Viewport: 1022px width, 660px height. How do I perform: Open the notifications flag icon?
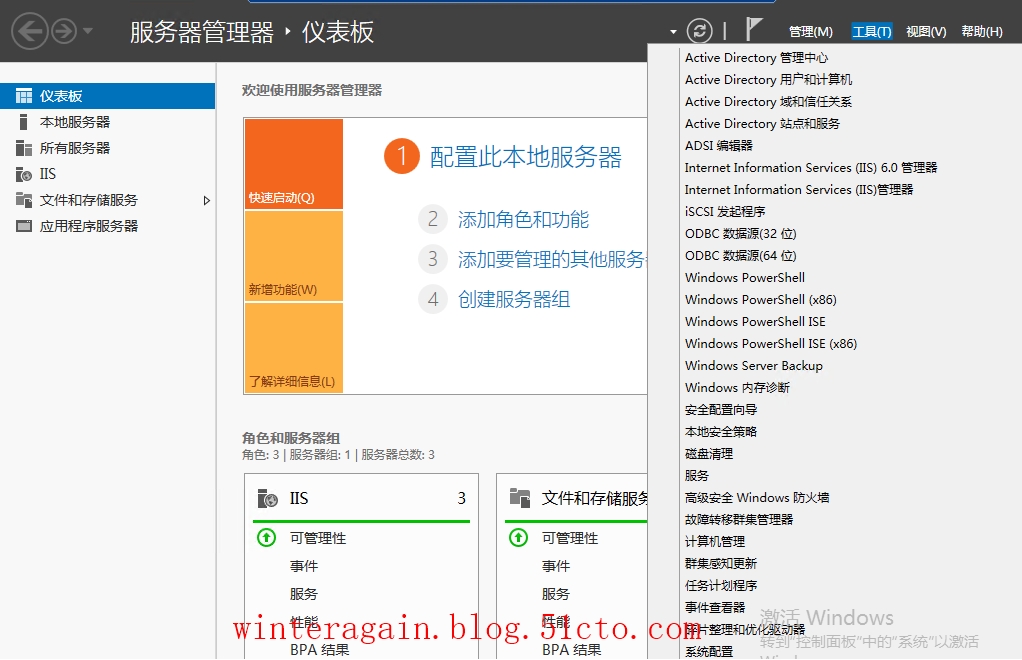pos(753,29)
